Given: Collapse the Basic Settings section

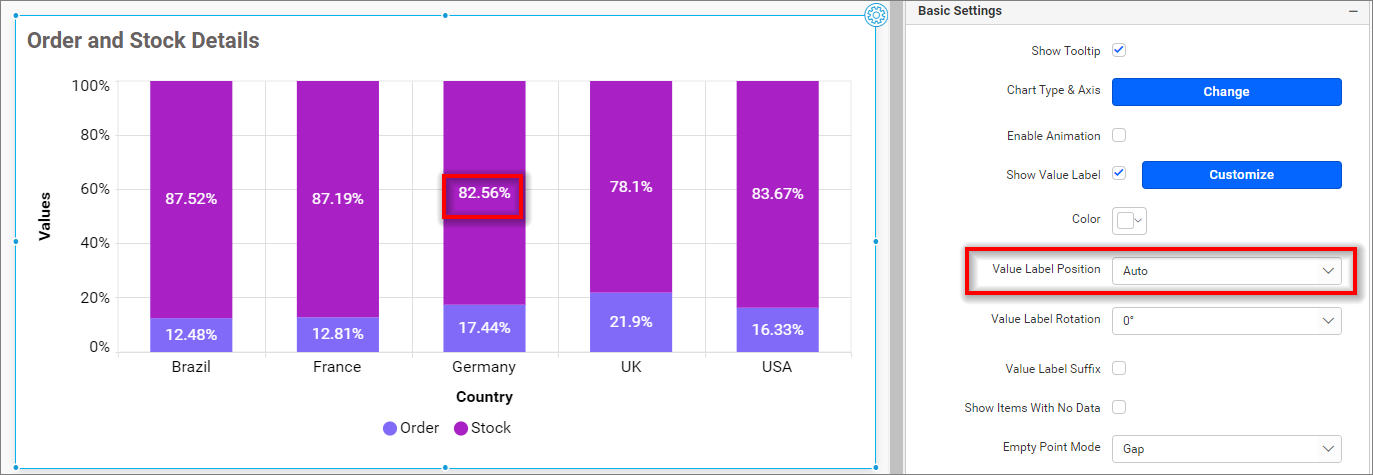Looking at the screenshot, I should (x=1353, y=11).
